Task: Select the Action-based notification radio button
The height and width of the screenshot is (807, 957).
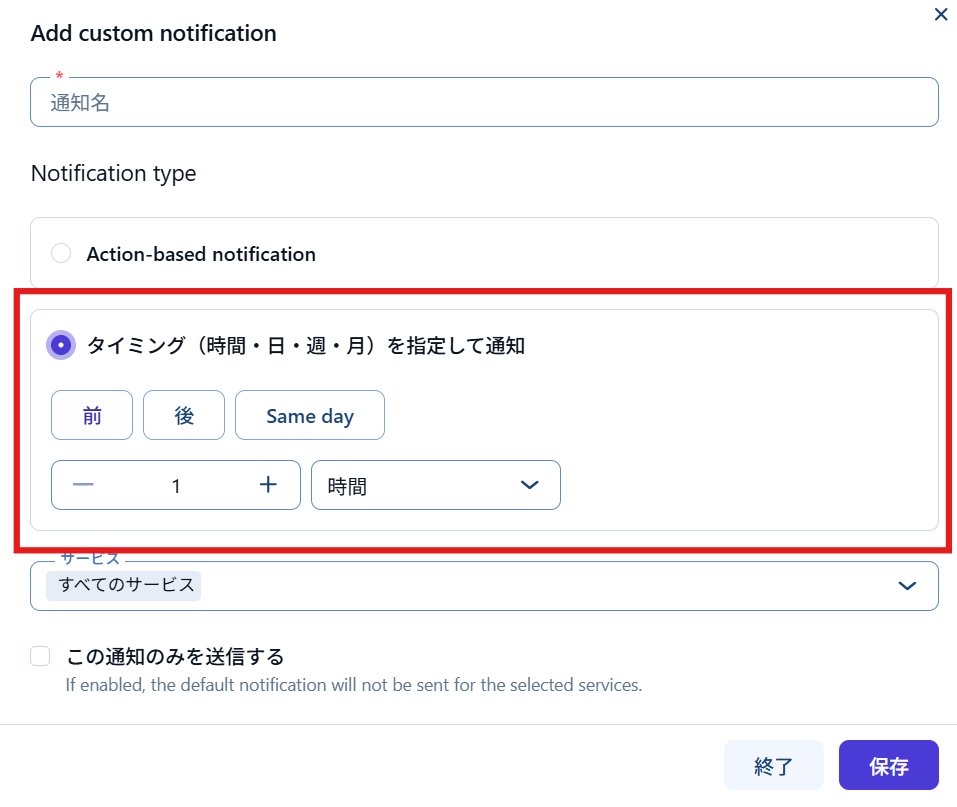Action: click(61, 254)
